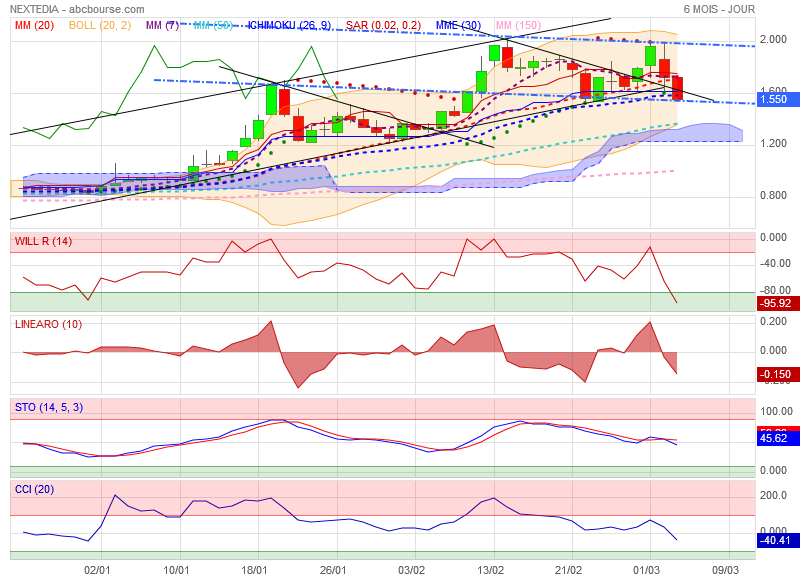This screenshot has width=800, height=580.
Task: Click the -40.00 value on Williams R axis
Action: 776,264
